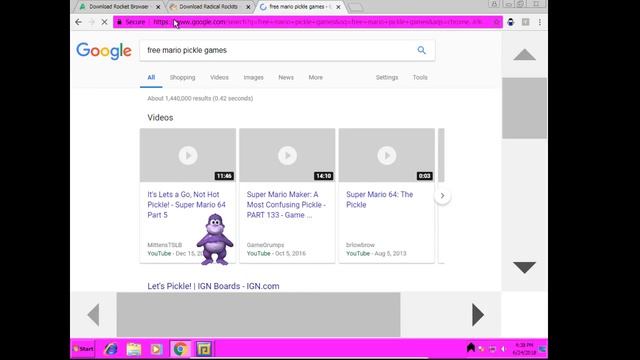Bookmark this page with the star icon

497,22
